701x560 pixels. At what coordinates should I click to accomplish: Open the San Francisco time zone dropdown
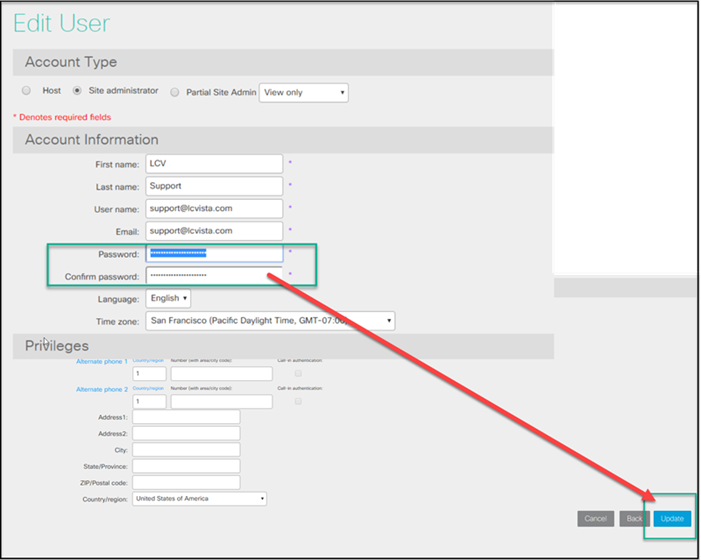coord(270,321)
